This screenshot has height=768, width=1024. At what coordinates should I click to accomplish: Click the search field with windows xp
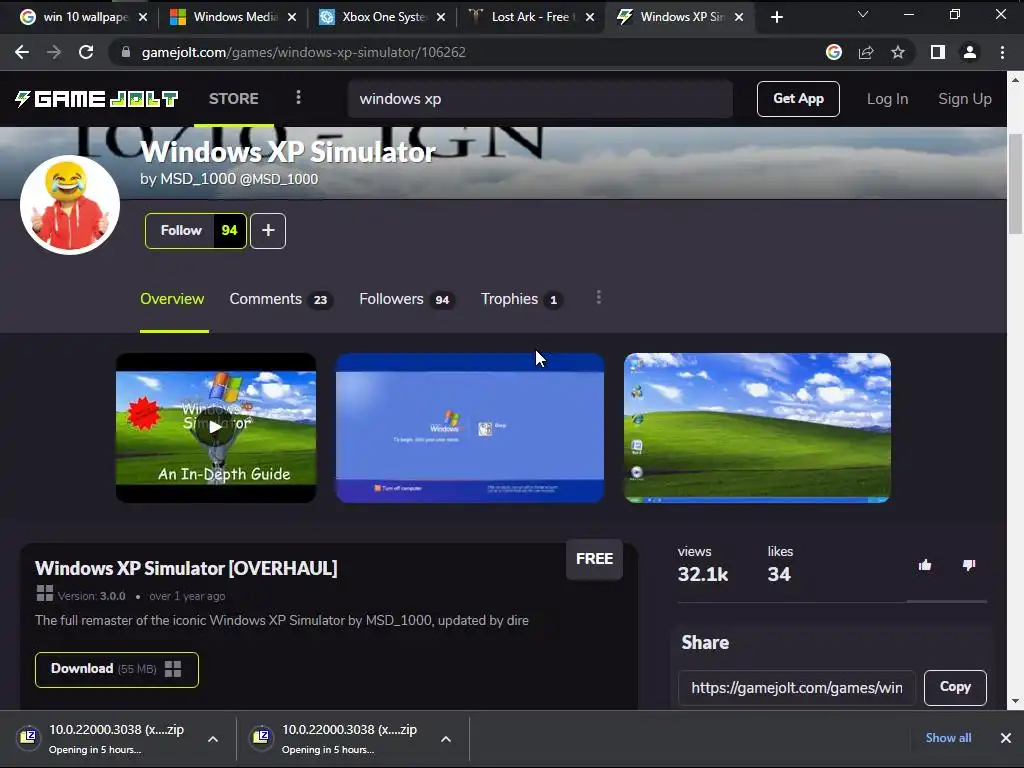click(540, 99)
